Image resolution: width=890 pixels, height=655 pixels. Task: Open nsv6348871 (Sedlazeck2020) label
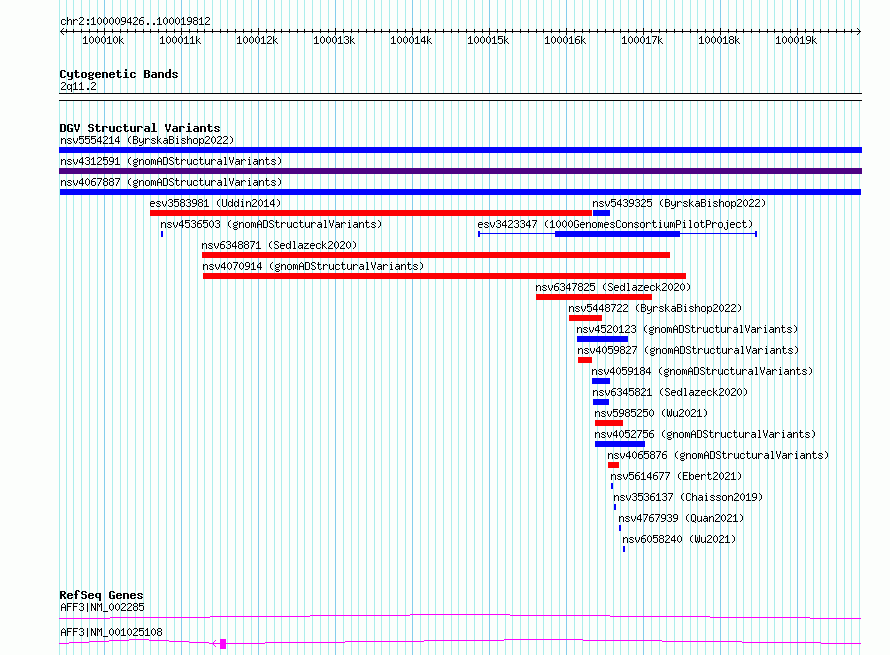(279, 245)
